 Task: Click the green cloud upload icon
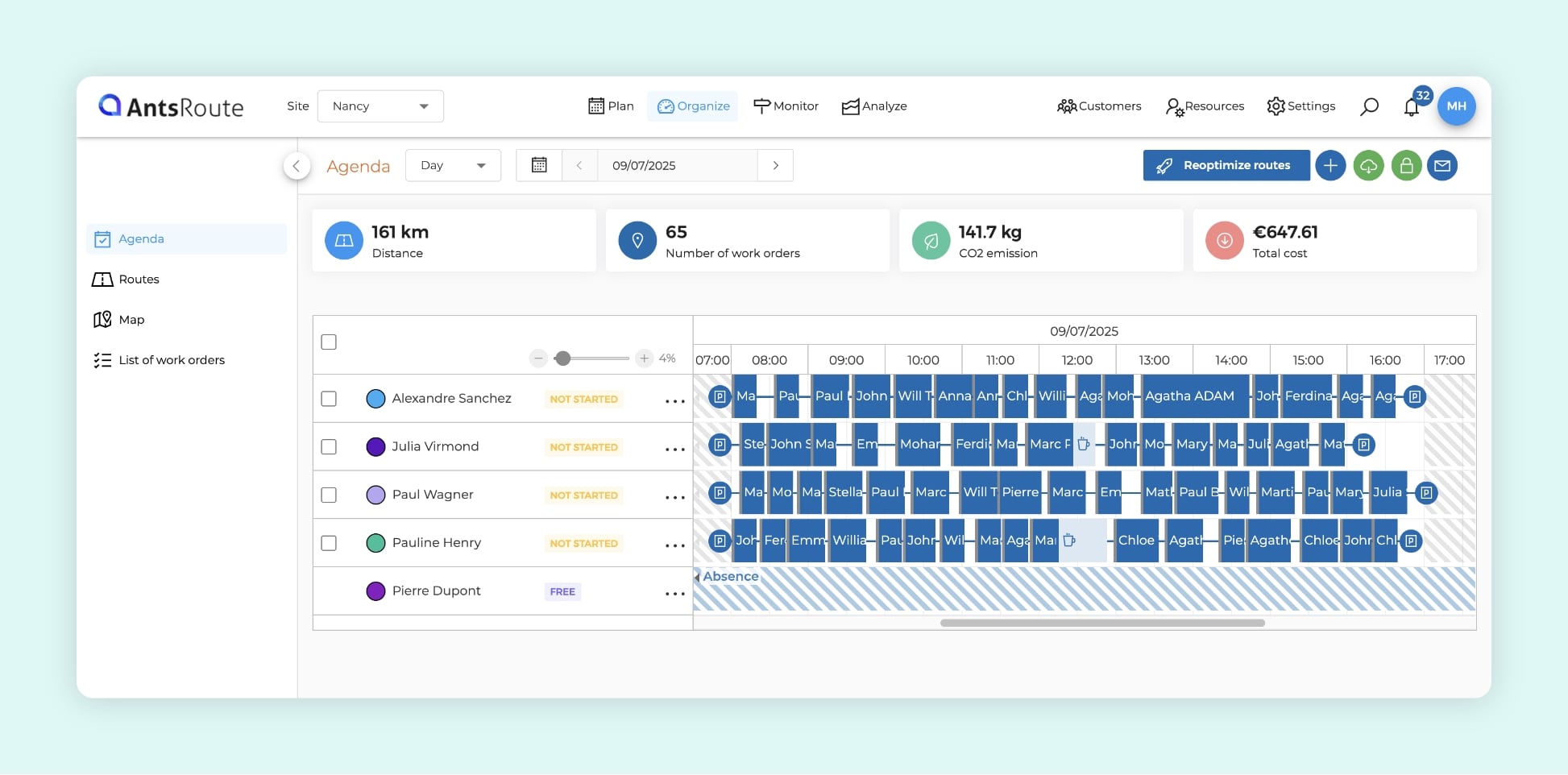point(1368,166)
